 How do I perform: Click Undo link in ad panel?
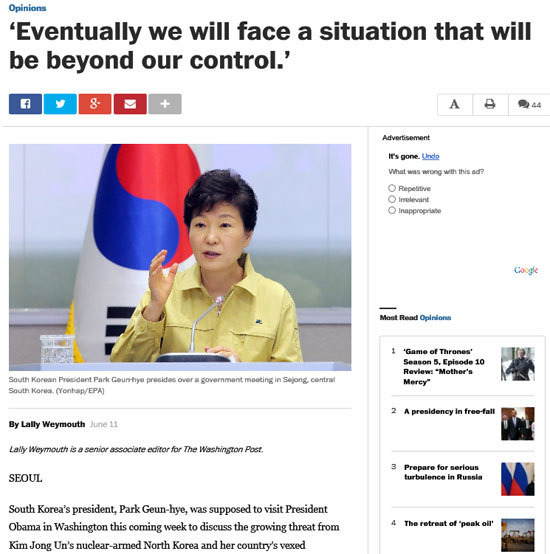[x=431, y=156]
